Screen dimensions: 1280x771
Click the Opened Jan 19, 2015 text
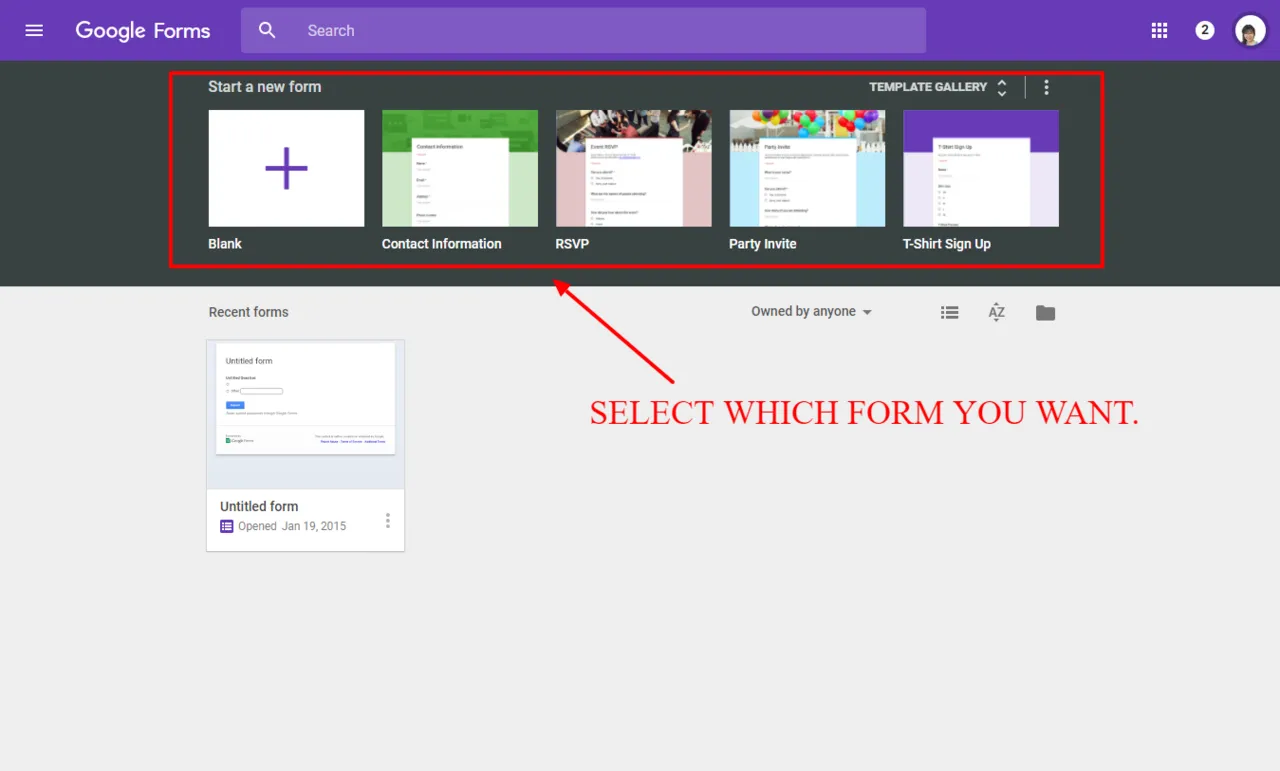click(292, 526)
